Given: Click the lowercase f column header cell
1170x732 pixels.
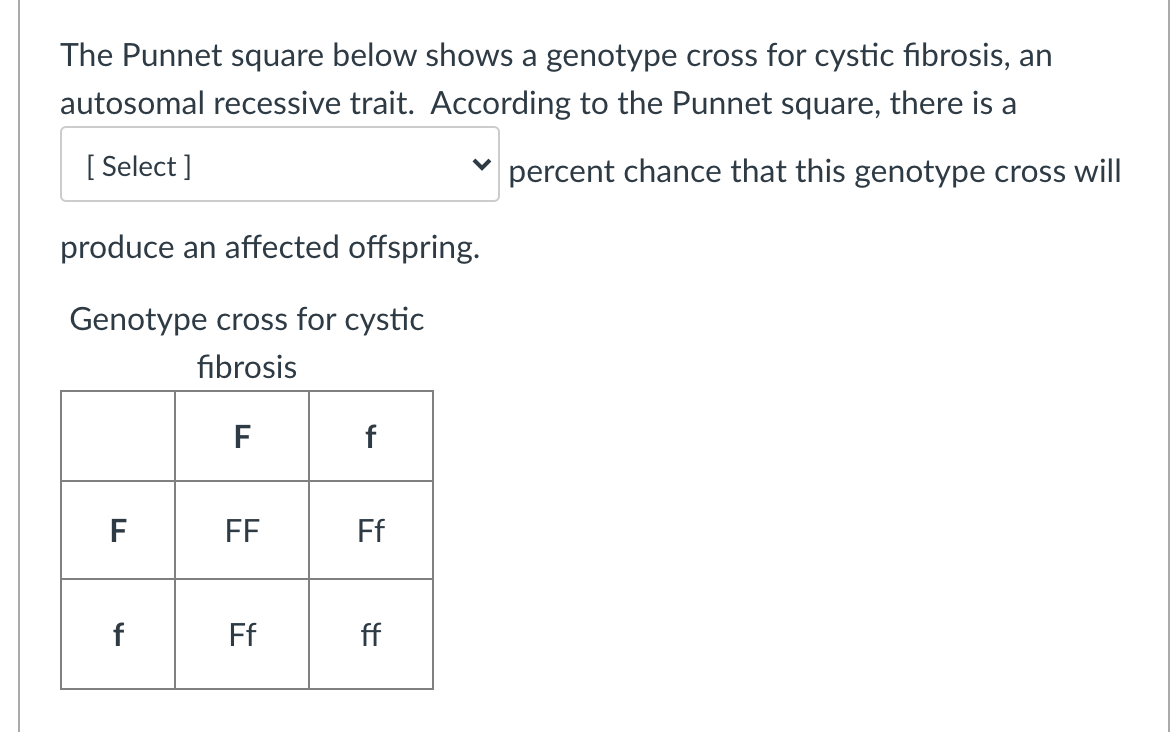Looking at the screenshot, I should (370, 436).
